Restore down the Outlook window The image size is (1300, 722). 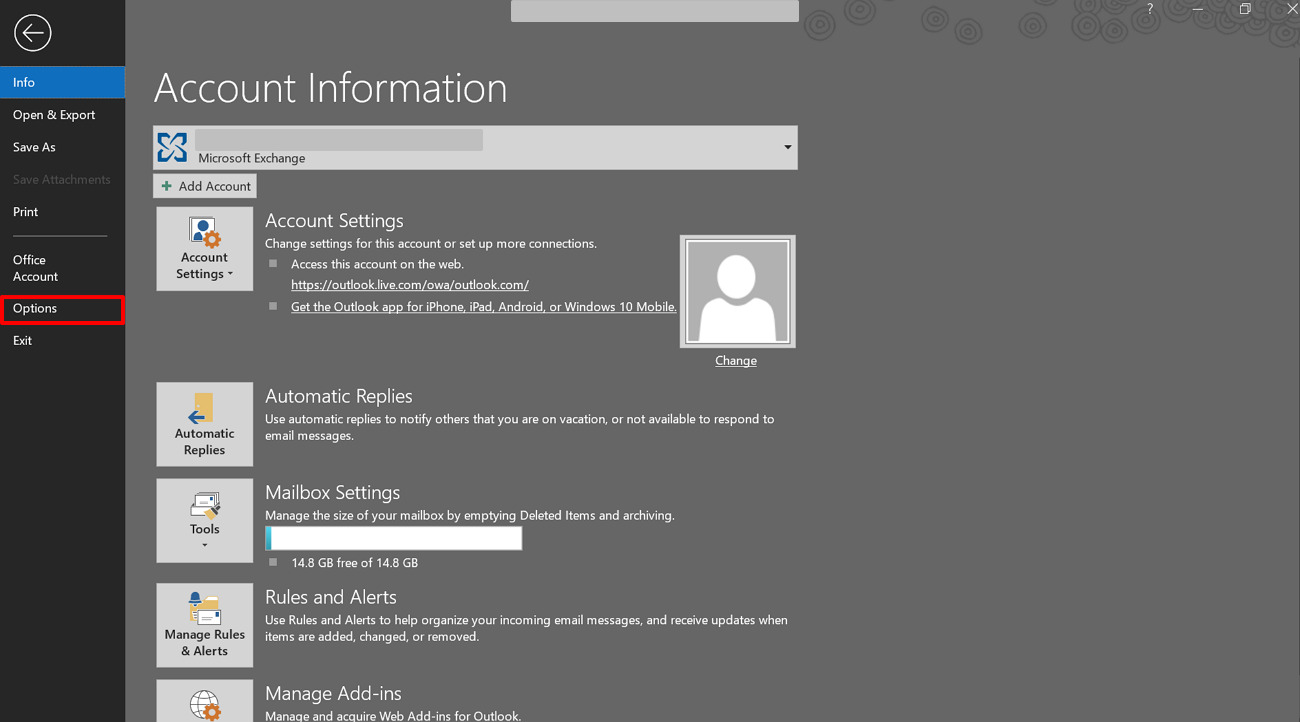pyautogui.click(x=1245, y=9)
